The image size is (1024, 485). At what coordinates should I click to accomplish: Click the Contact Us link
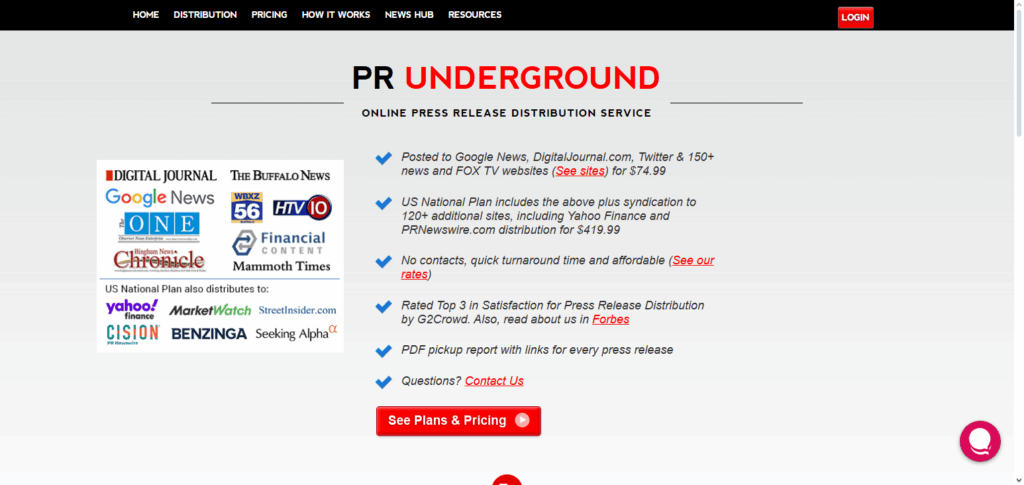pyautogui.click(x=494, y=381)
